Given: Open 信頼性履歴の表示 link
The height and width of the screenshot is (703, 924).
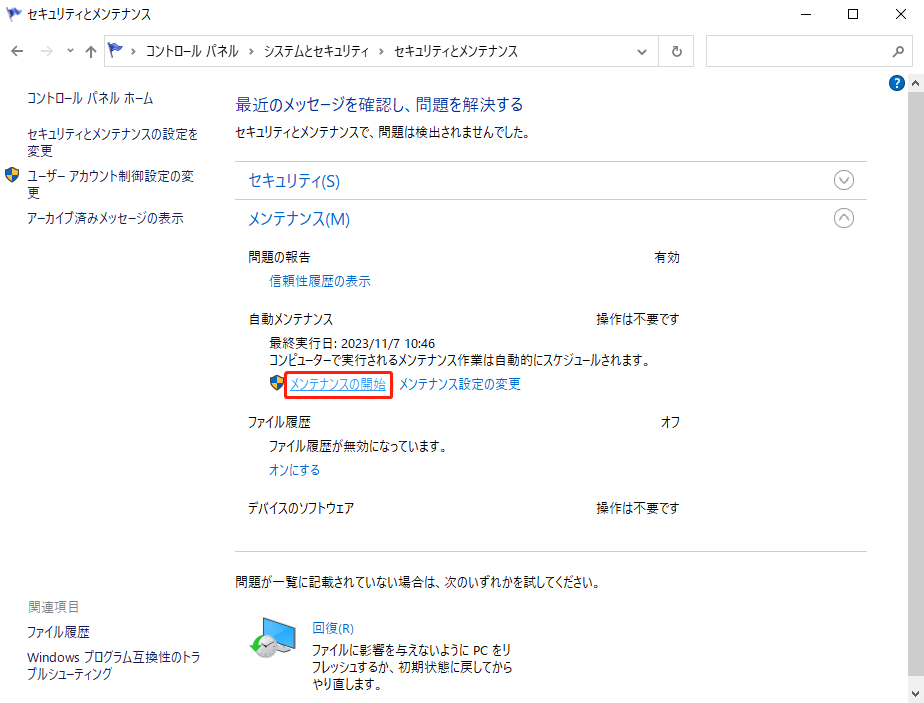Looking at the screenshot, I should (x=320, y=281).
